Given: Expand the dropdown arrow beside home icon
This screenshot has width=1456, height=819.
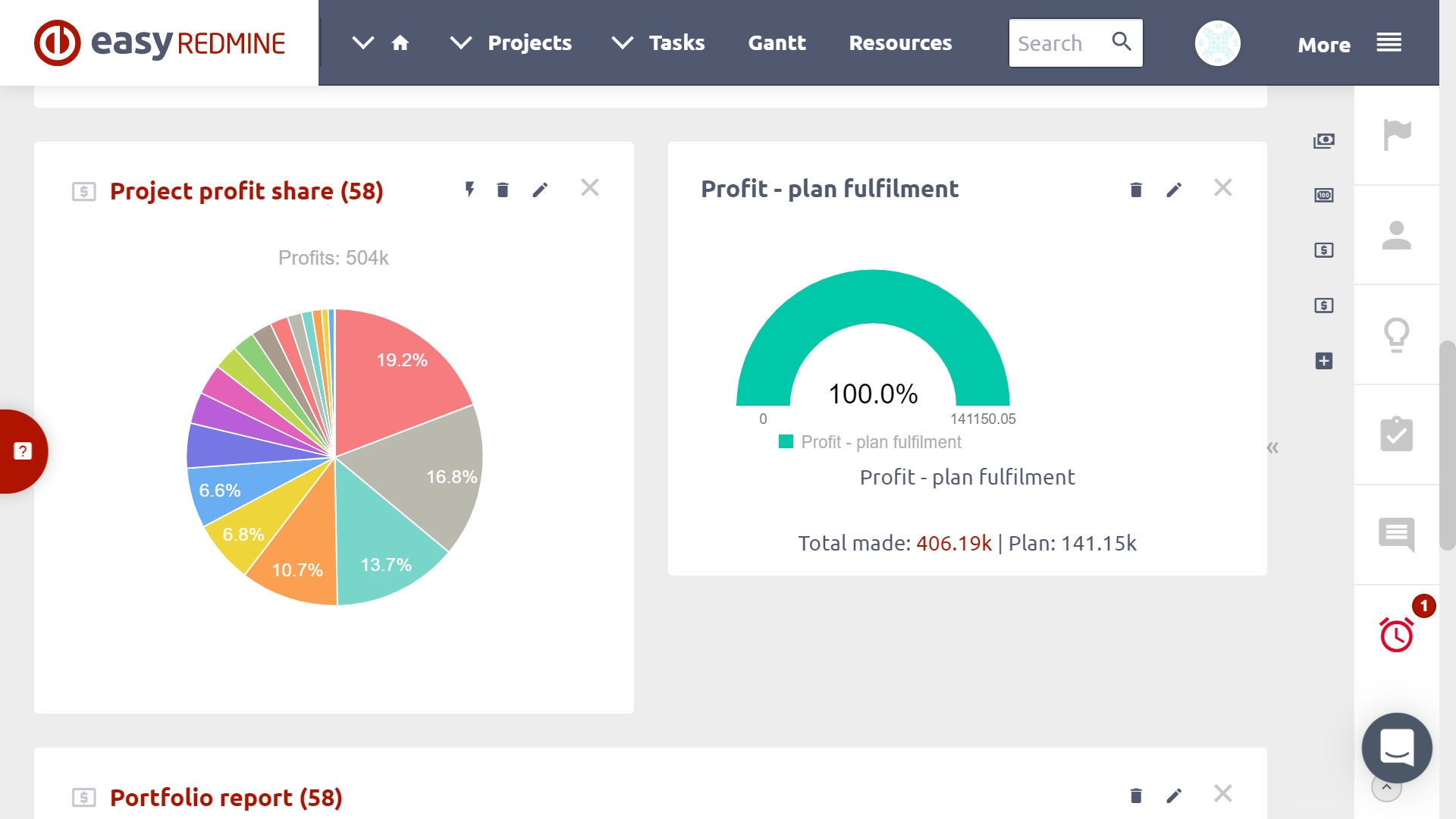Looking at the screenshot, I should (363, 43).
